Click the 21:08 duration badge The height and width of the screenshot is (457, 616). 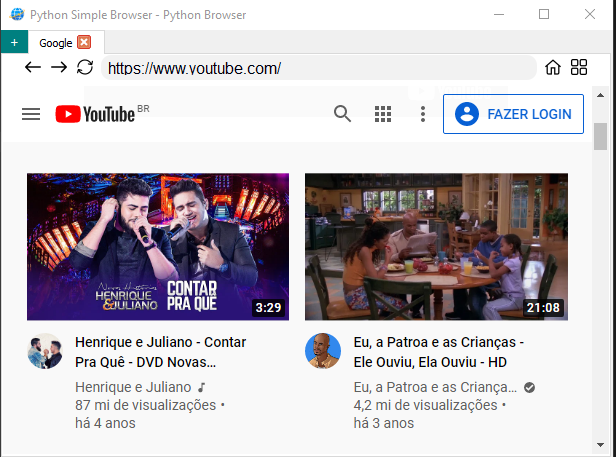[543, 307]
